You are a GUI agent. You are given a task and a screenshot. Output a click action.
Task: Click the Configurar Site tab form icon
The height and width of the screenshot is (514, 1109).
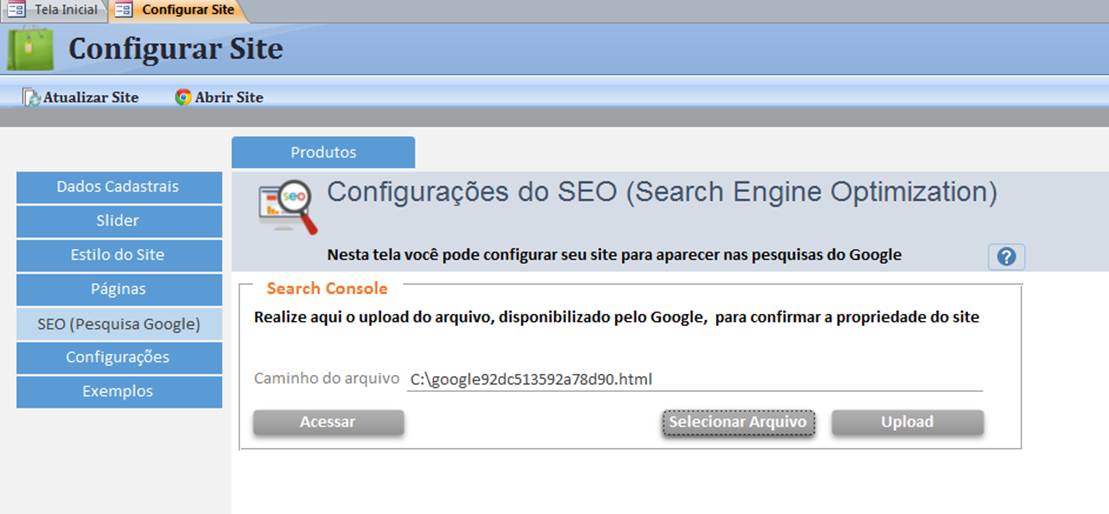pyautogui.click(x=123, y=10)
